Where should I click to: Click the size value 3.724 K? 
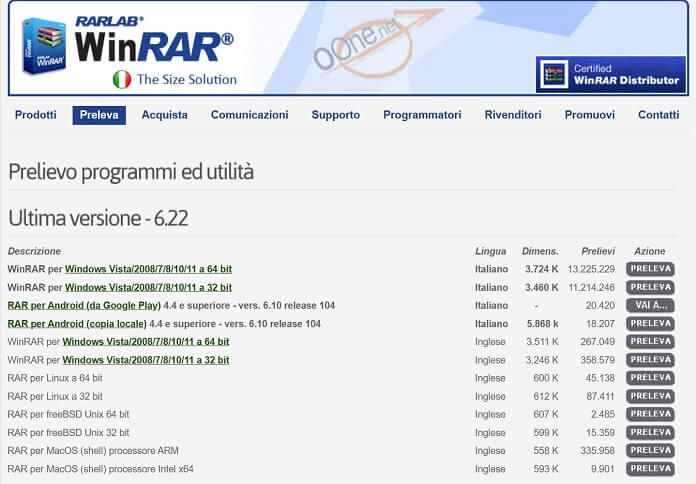542,269
